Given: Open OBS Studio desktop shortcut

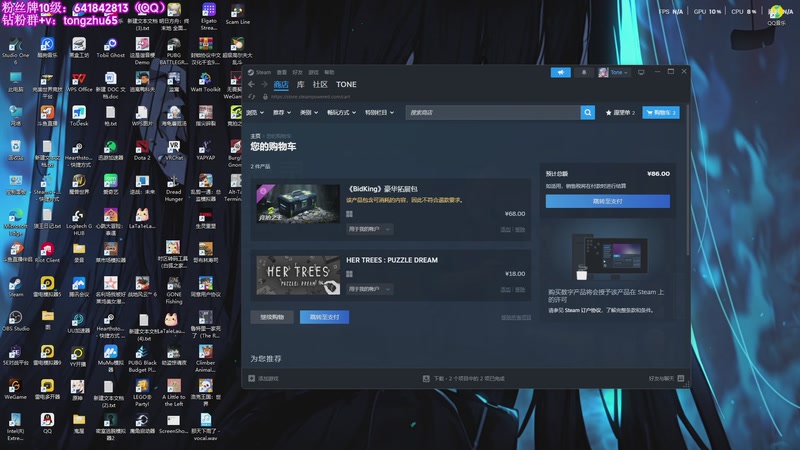Looking at the screenshot, I should 15,321.
